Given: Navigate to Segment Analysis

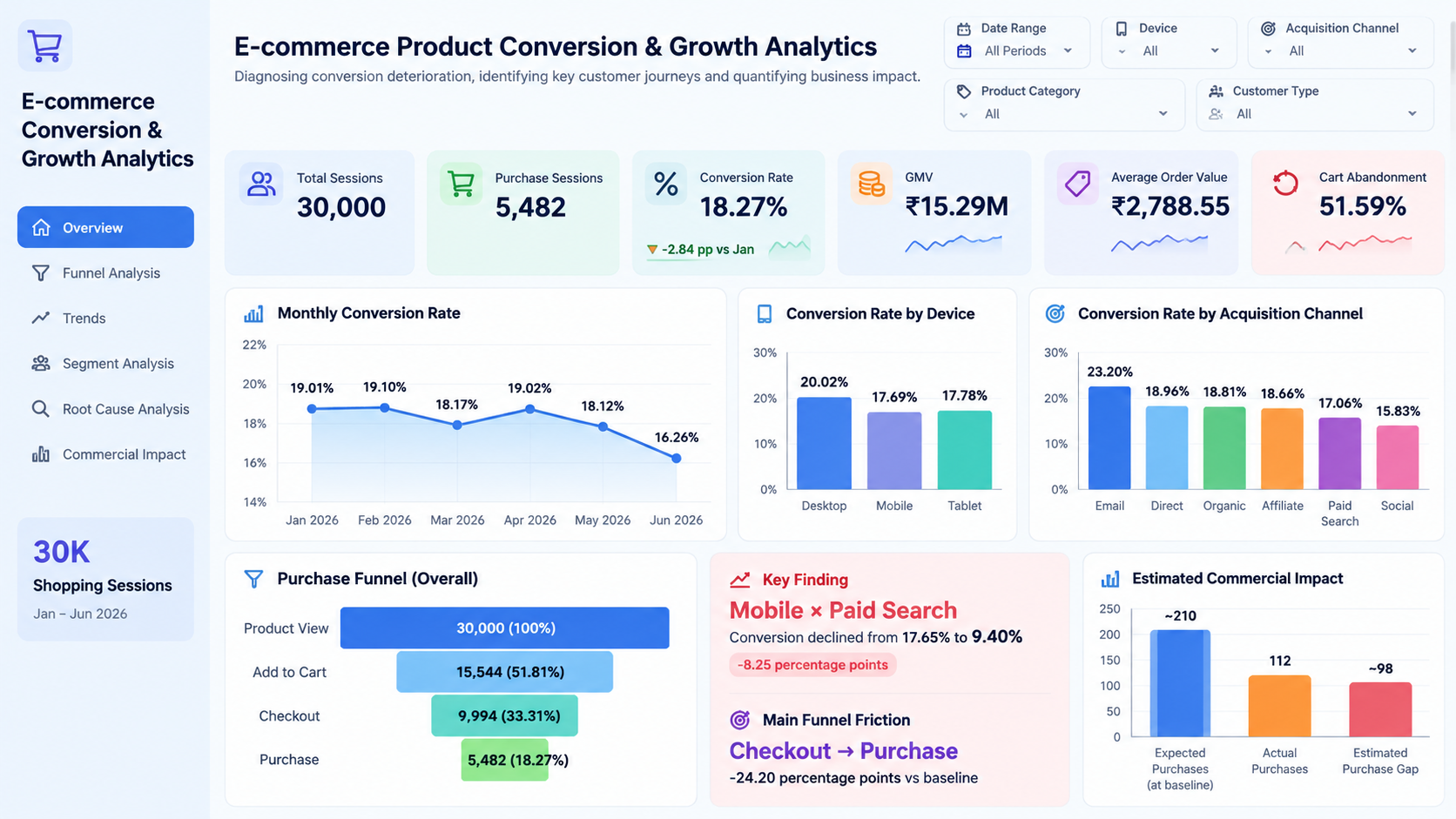Looking at the screenshot, I should tap(105, 364).
